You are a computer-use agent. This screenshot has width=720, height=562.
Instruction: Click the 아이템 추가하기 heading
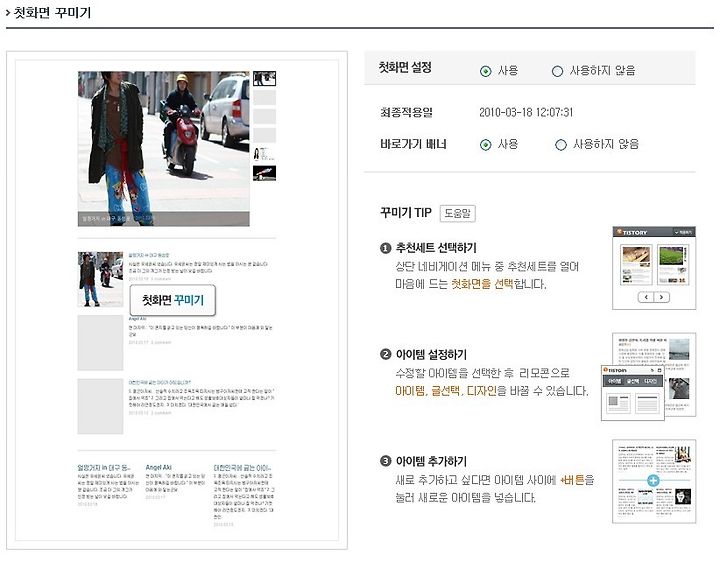431,461
